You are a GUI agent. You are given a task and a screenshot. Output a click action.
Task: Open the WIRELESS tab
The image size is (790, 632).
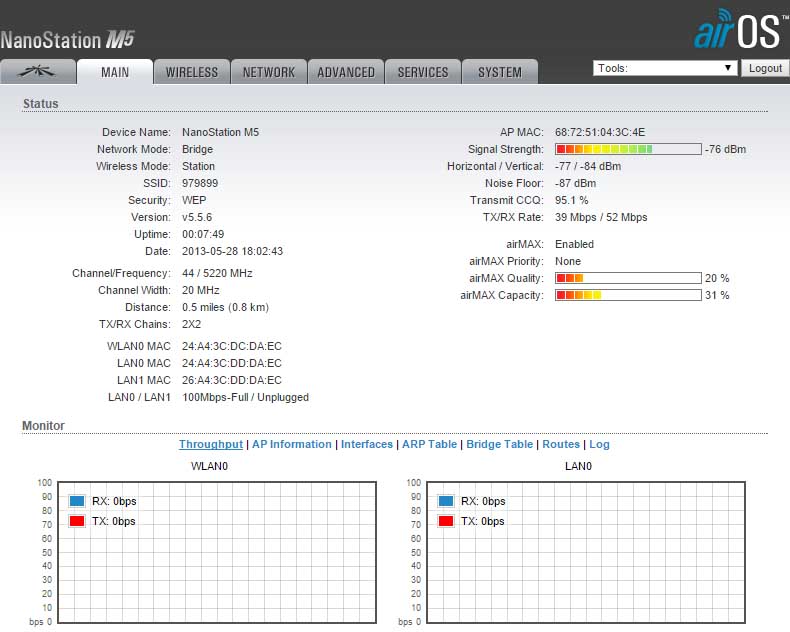[192, 72]
